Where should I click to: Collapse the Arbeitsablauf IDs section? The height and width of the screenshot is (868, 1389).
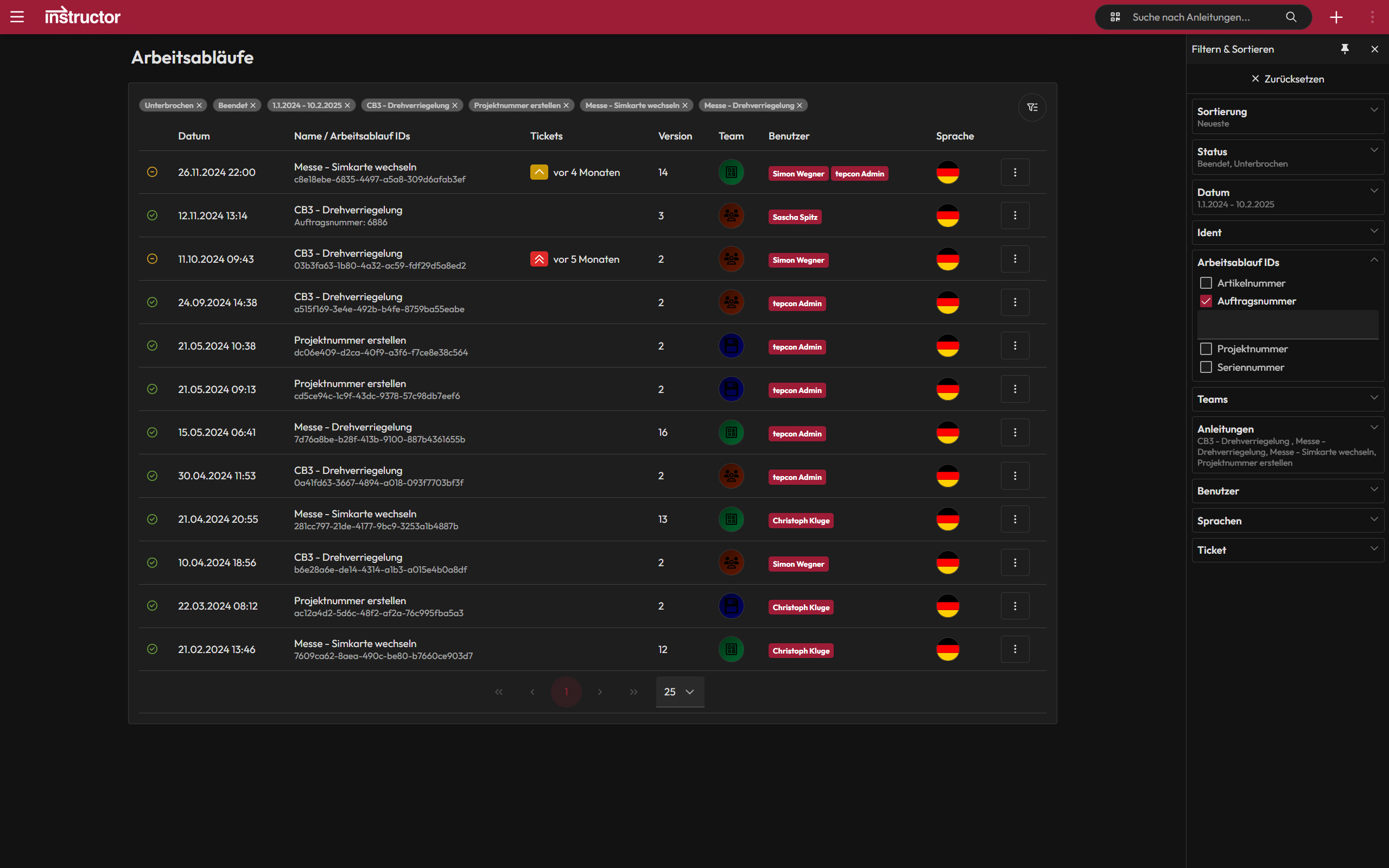coord(1374,261)
